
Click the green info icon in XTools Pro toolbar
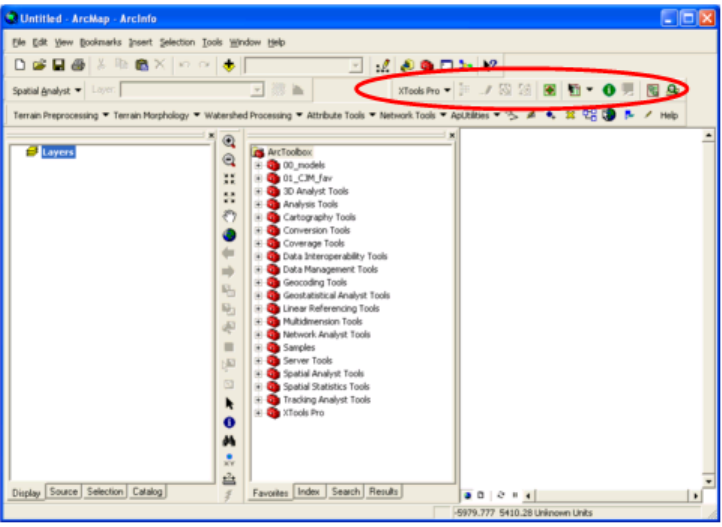click(x=609, y=90)
